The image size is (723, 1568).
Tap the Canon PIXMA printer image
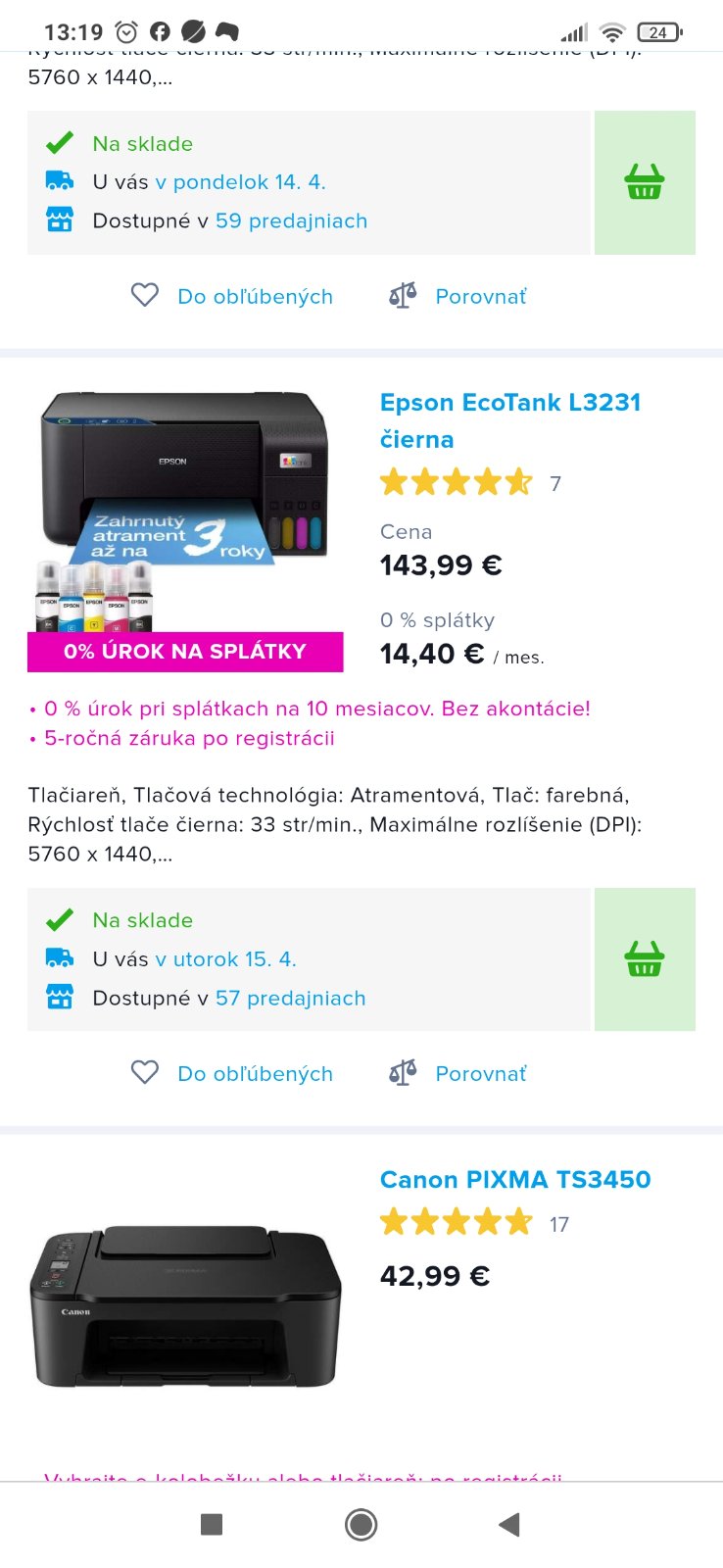pyautogui.click(x=185, y=1306)
